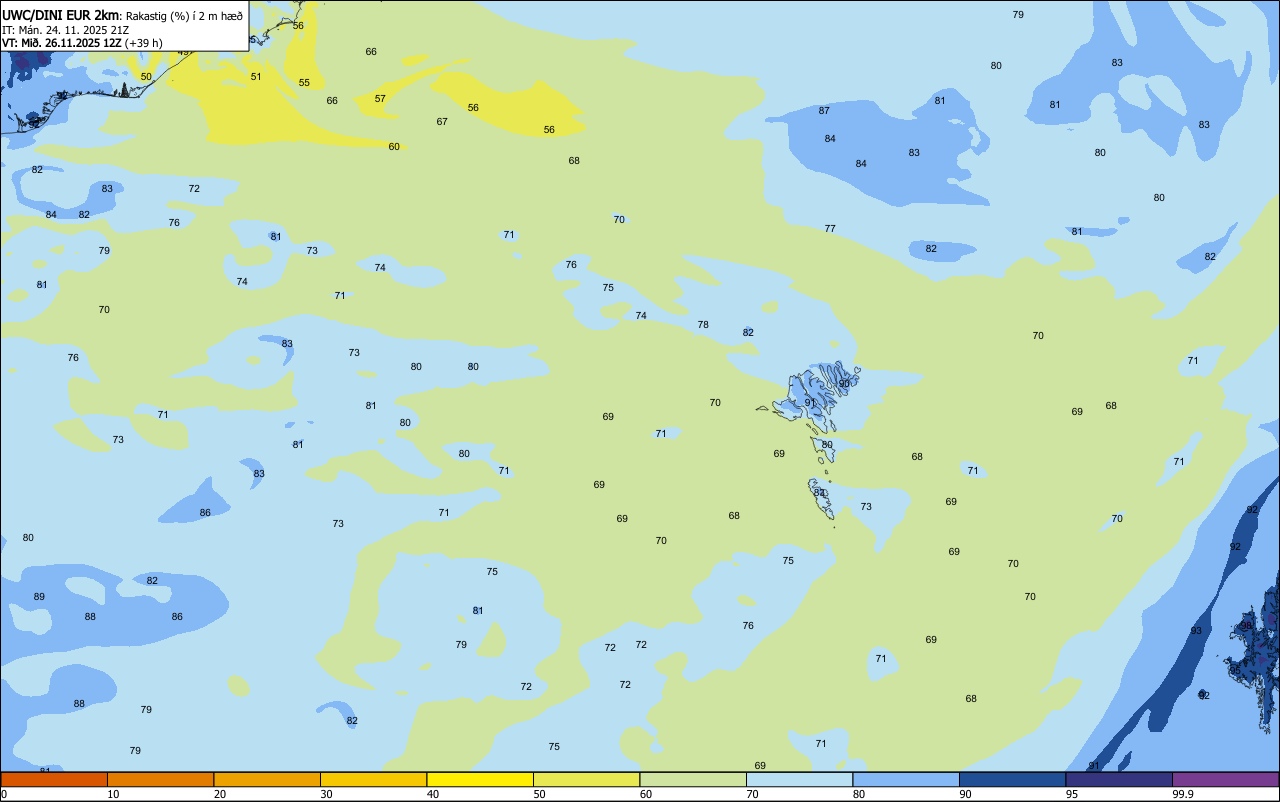Click the title 'UWC/DINI EUR 2km'
This screenshot has width=1280, height=802.
(x=60, y=15)
